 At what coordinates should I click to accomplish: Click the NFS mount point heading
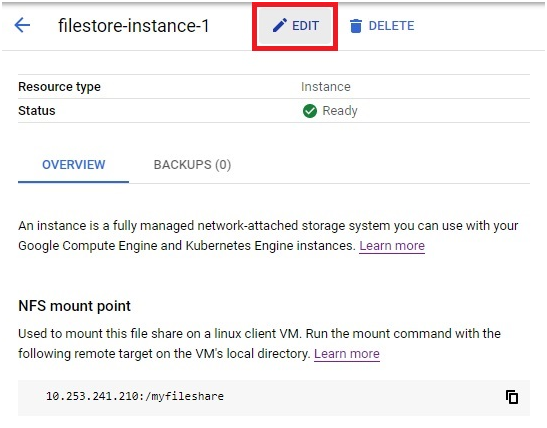[74, 306]
